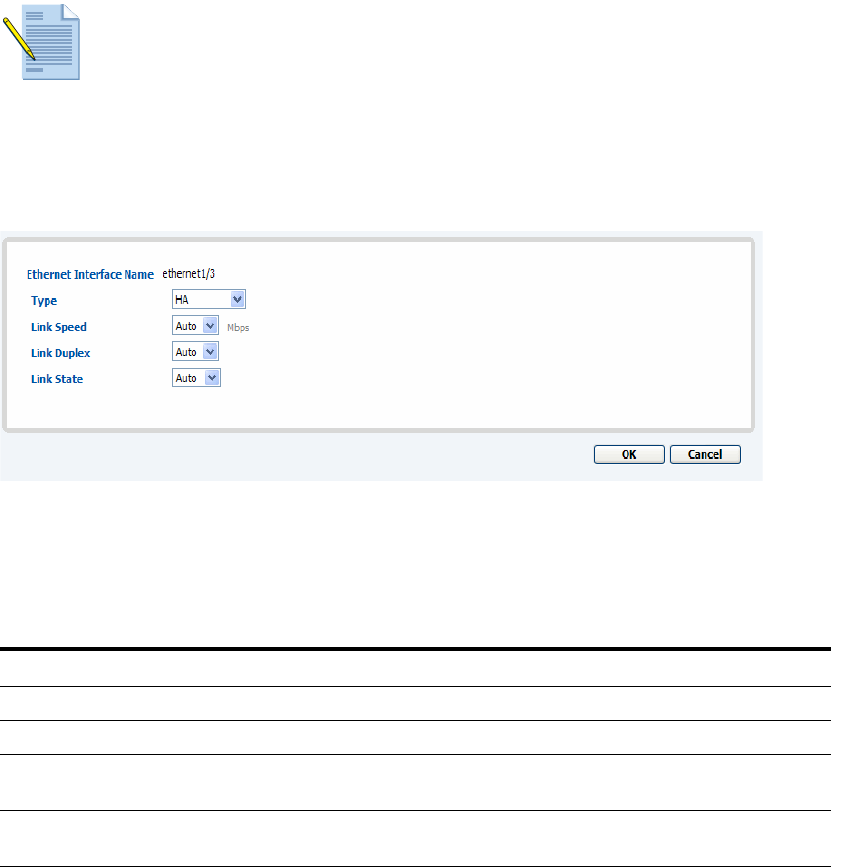Click the Ethernet Interface Name label
Viewport: 868px width, 867px height.
[x=90, y=275]
